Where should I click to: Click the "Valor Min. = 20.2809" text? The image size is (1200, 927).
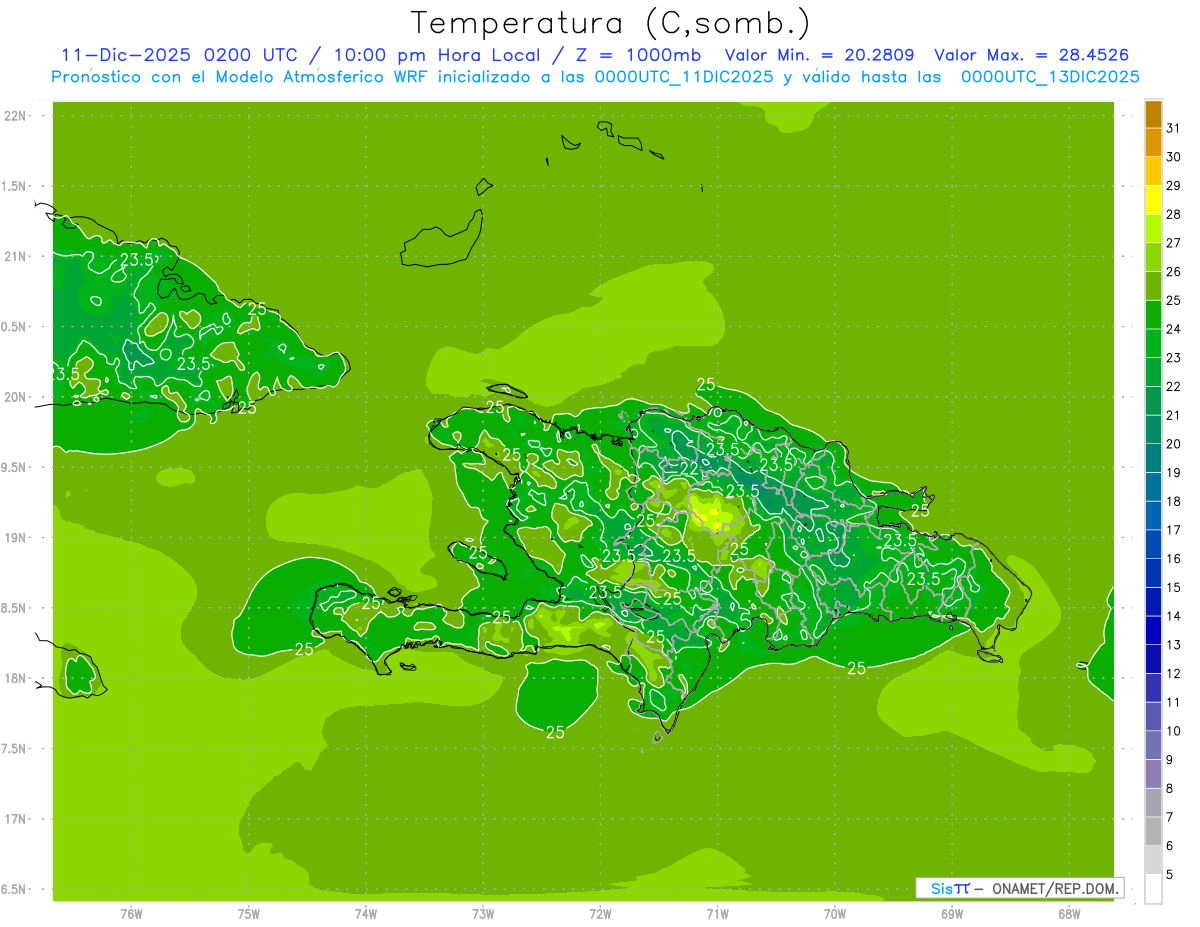(x=819, y=56)
